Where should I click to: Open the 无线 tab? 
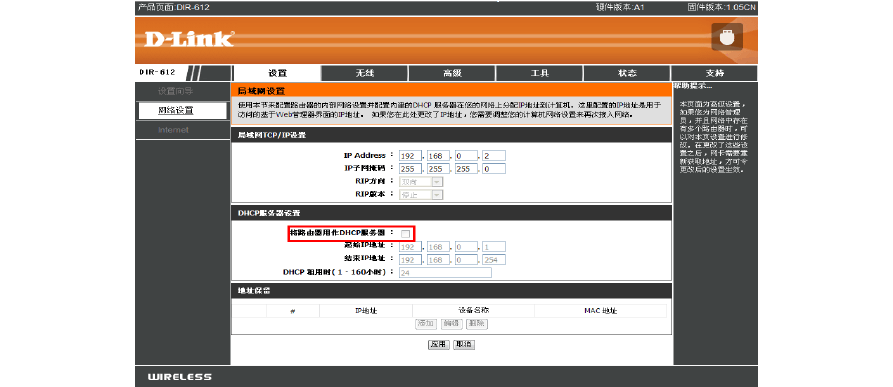365,73
